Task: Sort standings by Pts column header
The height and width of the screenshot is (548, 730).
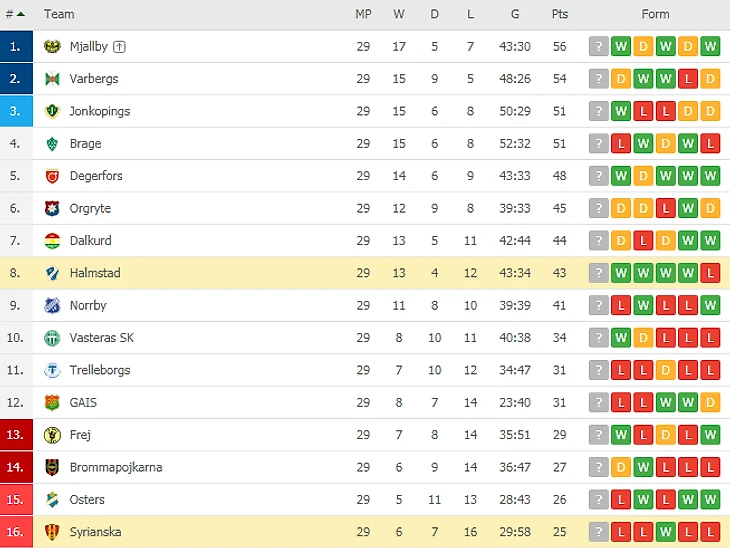Action: (x=560, y=14)
